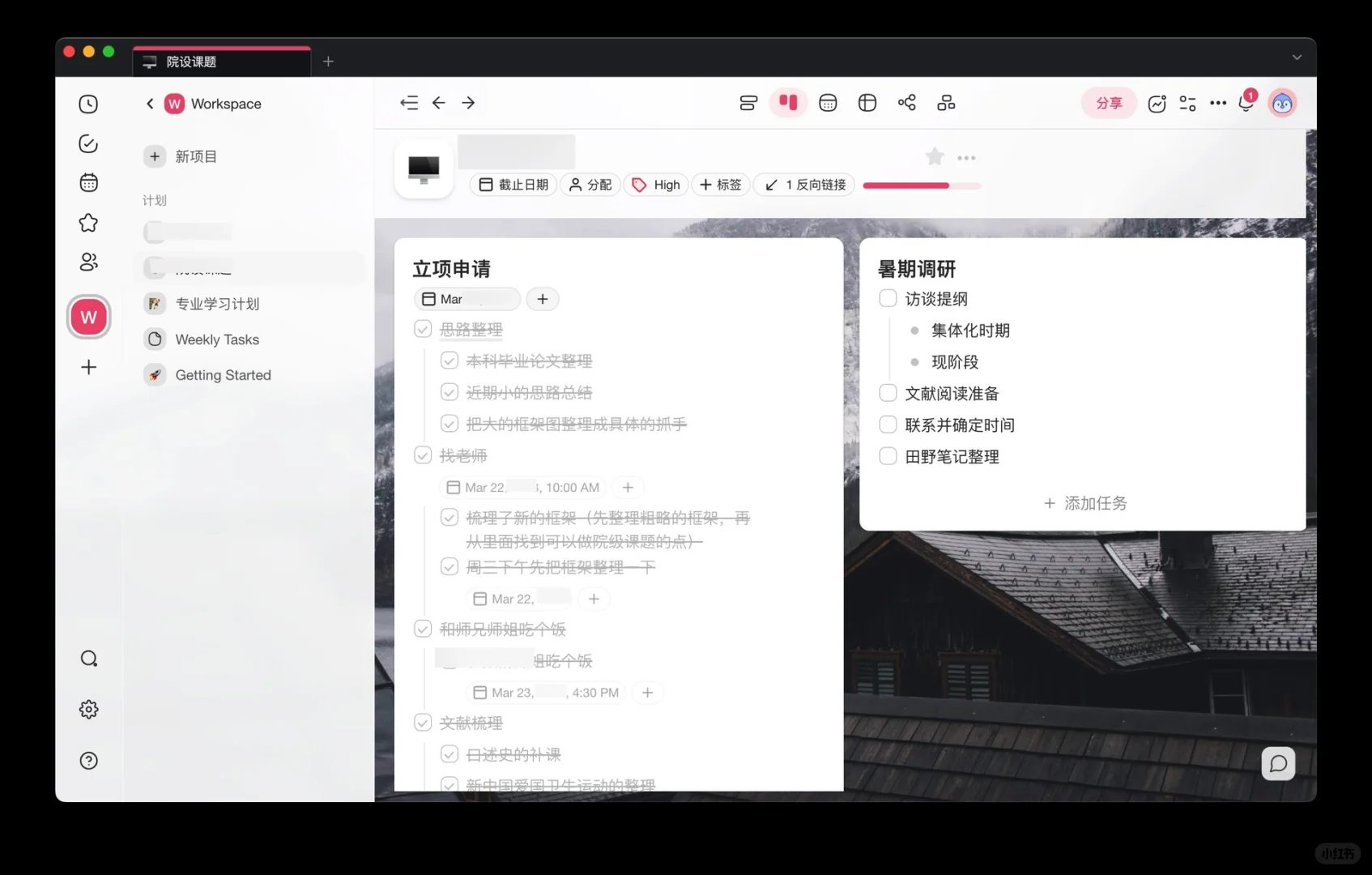Click the activity statistics icon

(1157, 103)
